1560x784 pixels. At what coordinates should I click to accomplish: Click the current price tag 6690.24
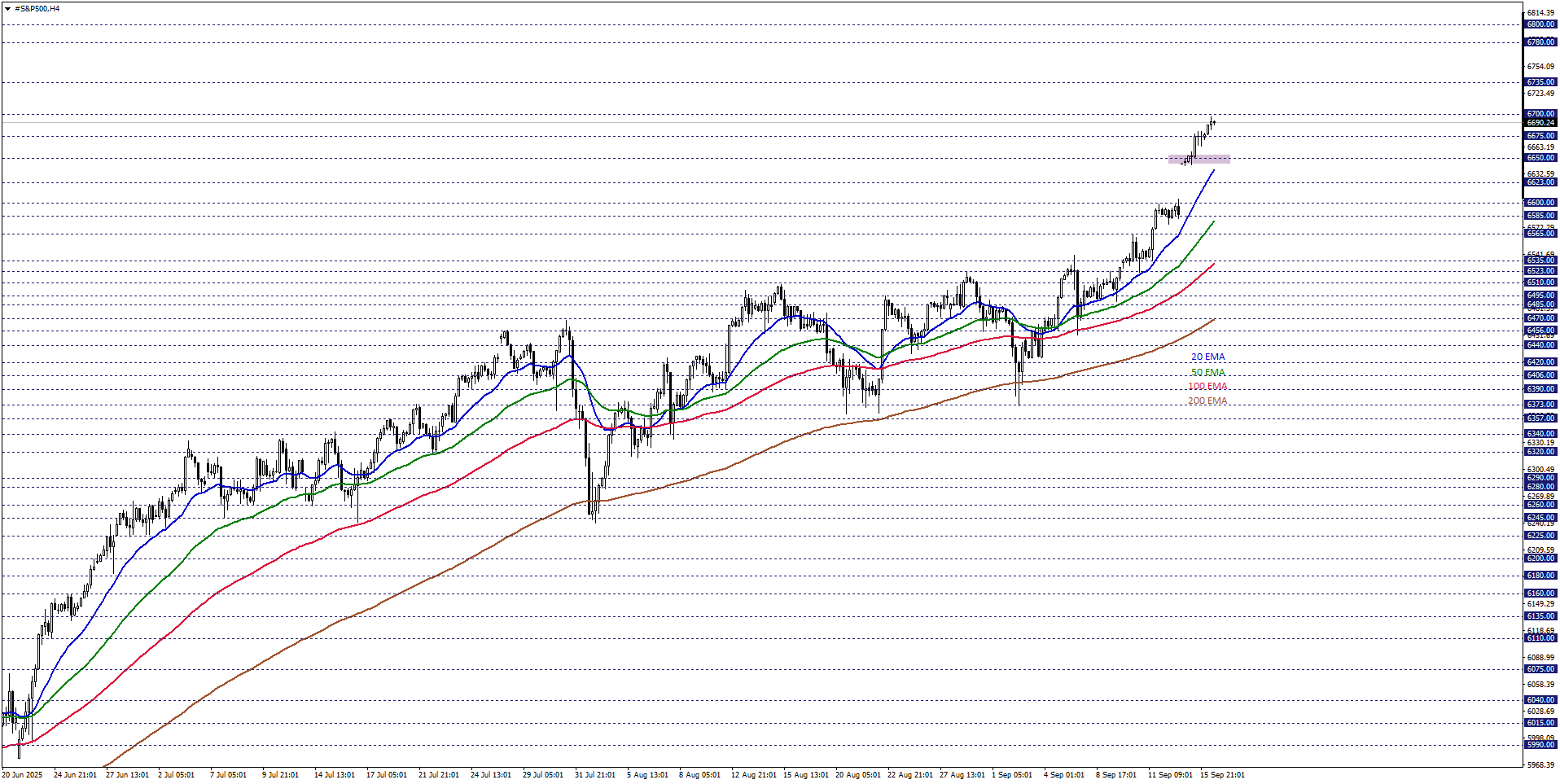pos(1540,123)
